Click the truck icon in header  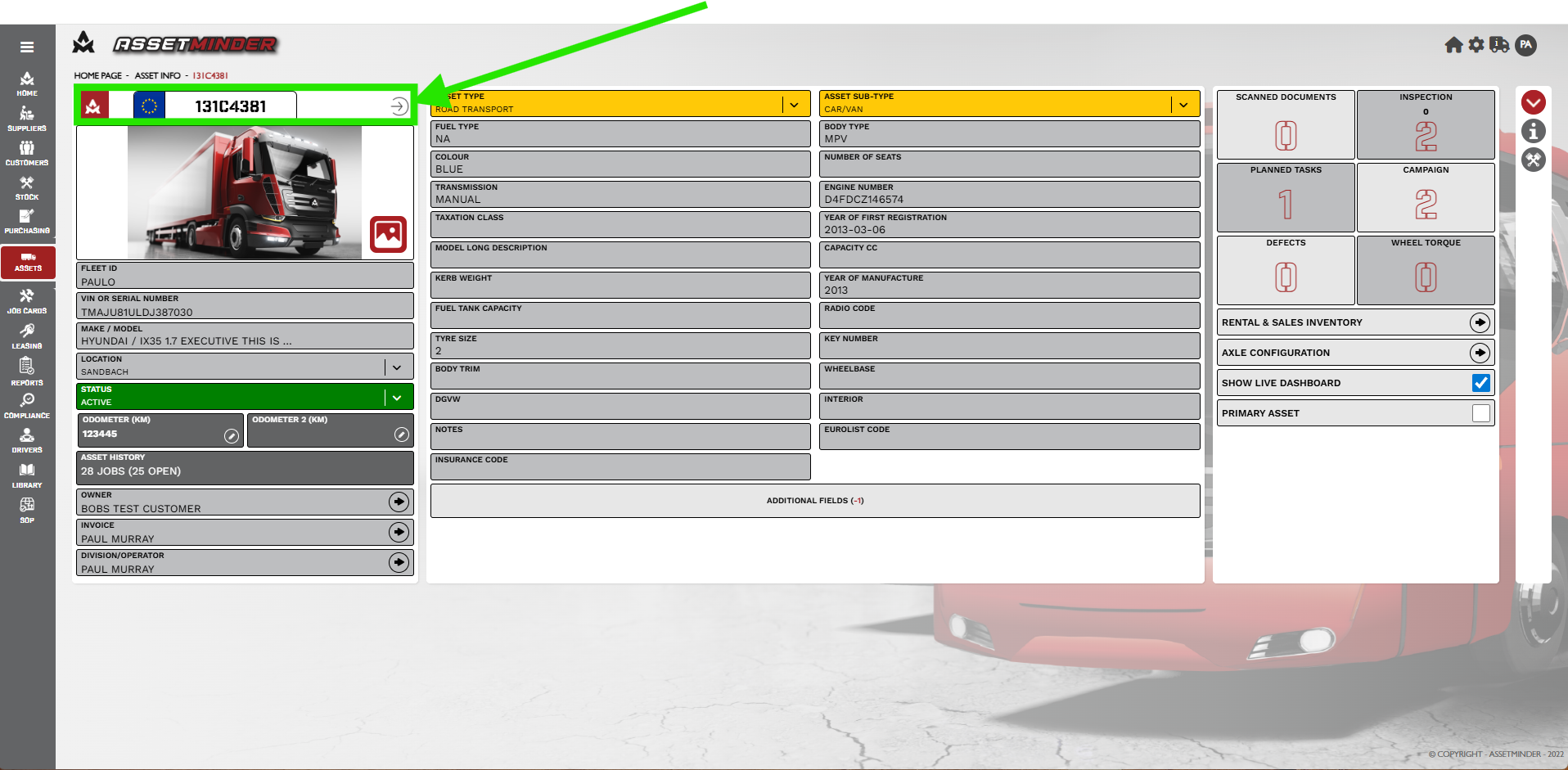(x=1499, y=45)
